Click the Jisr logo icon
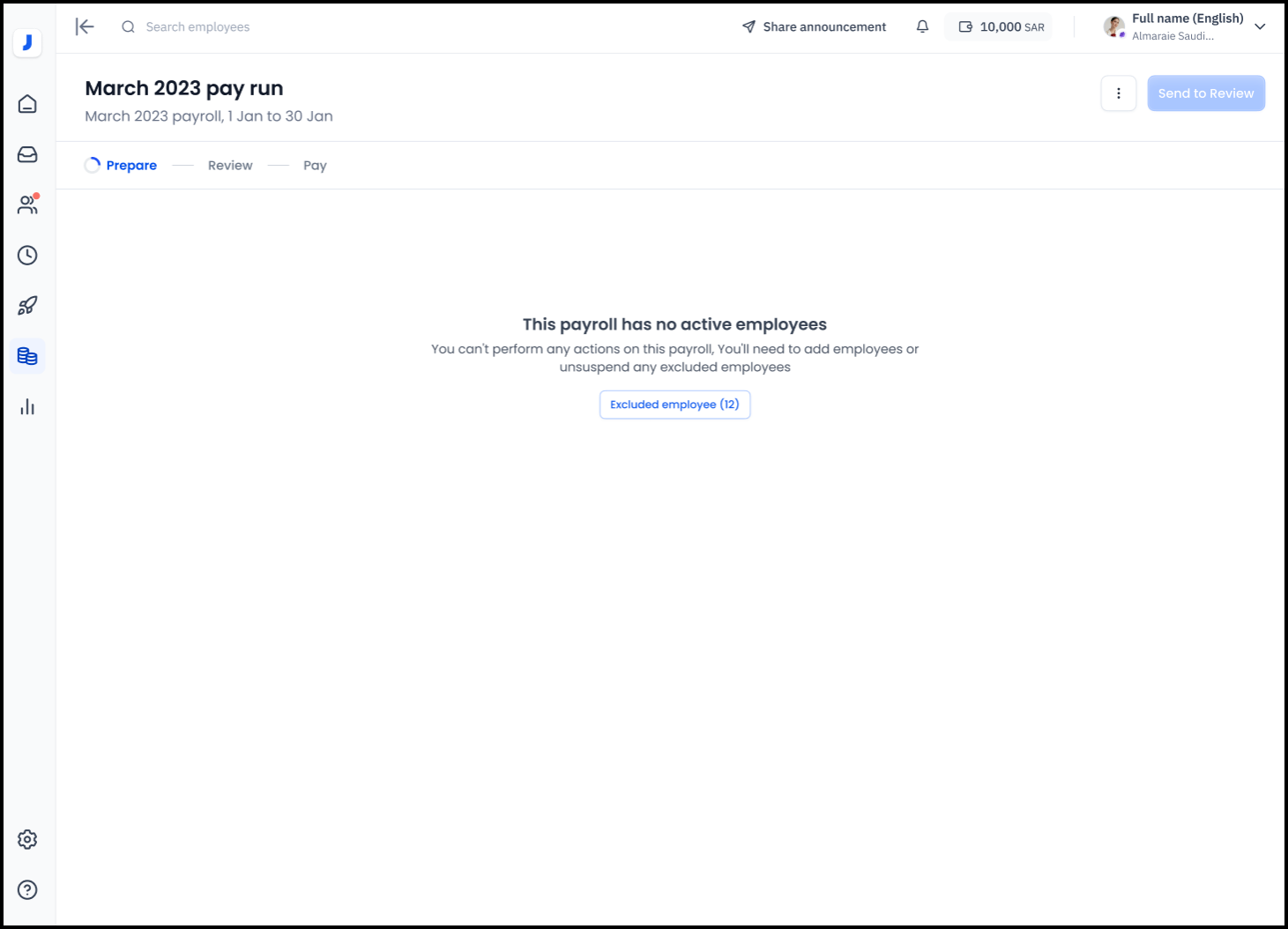Viewport: 1288px width, 929px height. (27, 42)
